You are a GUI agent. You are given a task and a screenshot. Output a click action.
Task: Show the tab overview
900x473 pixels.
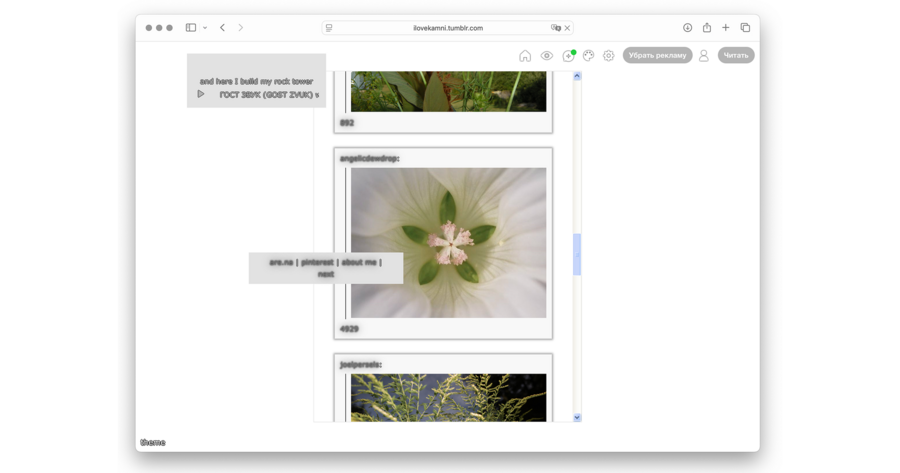745,28
